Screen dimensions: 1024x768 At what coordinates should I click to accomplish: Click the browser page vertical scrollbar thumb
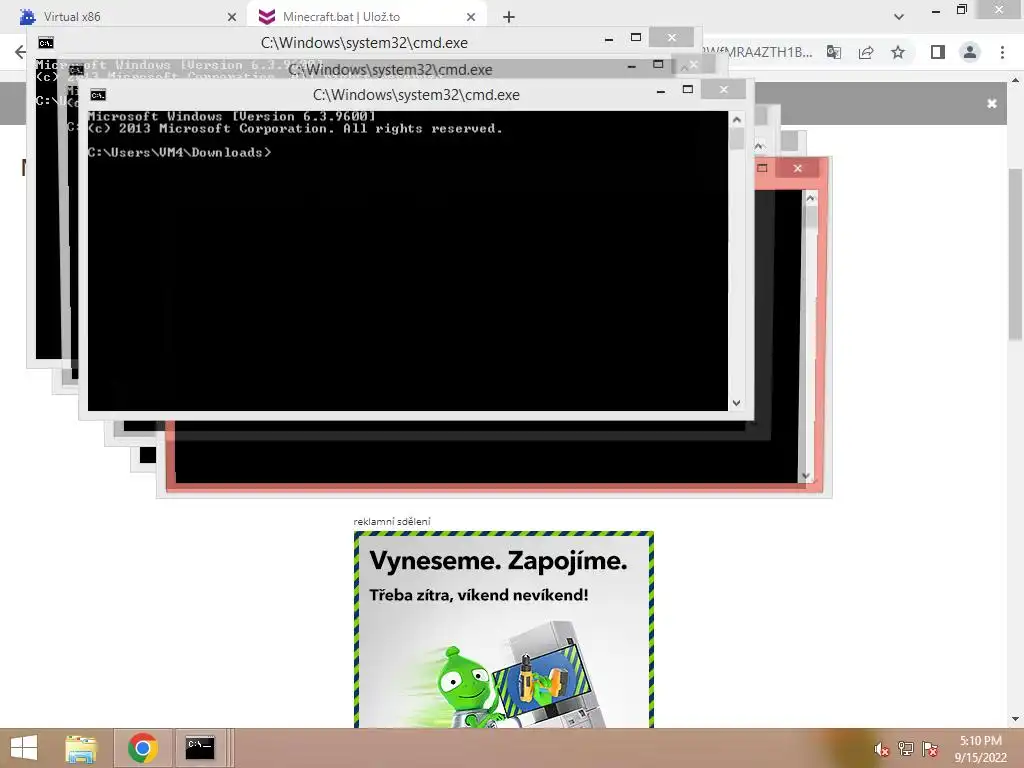click(x=1015, y=253)
